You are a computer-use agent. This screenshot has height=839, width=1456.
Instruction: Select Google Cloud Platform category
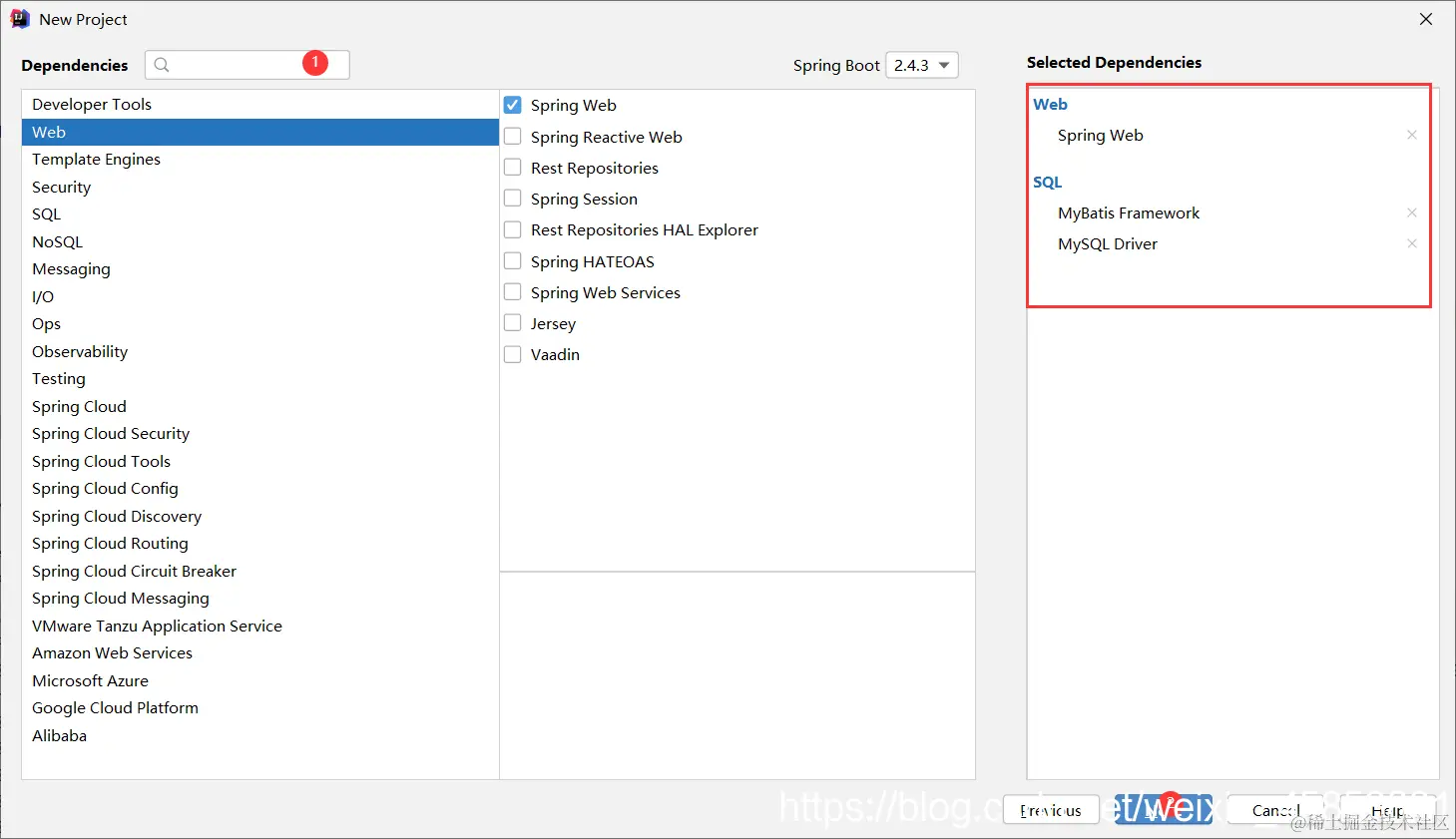tap(260, 708)
